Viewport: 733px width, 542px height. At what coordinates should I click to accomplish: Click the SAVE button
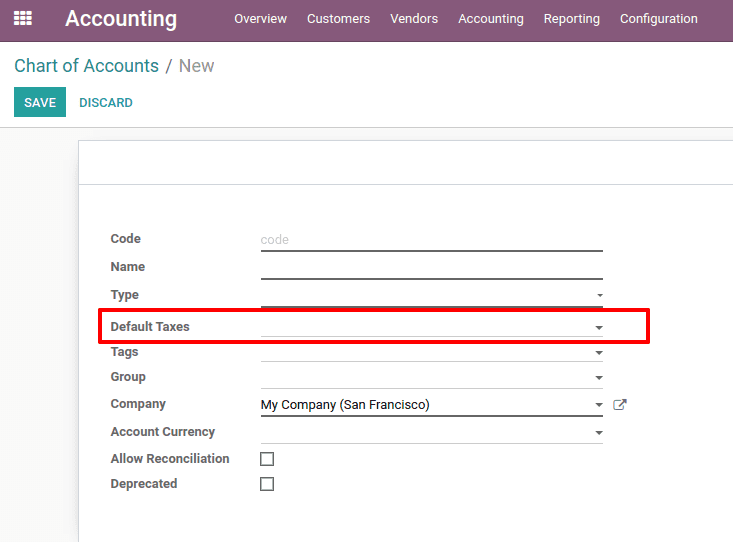click(40, 102)
